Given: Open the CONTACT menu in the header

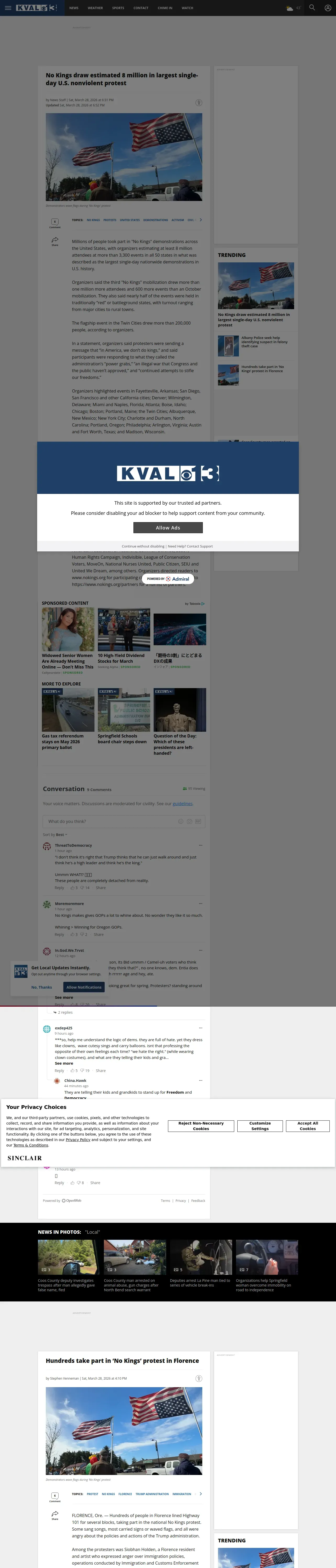Looking at the screenshot, I should click(141, 8).
